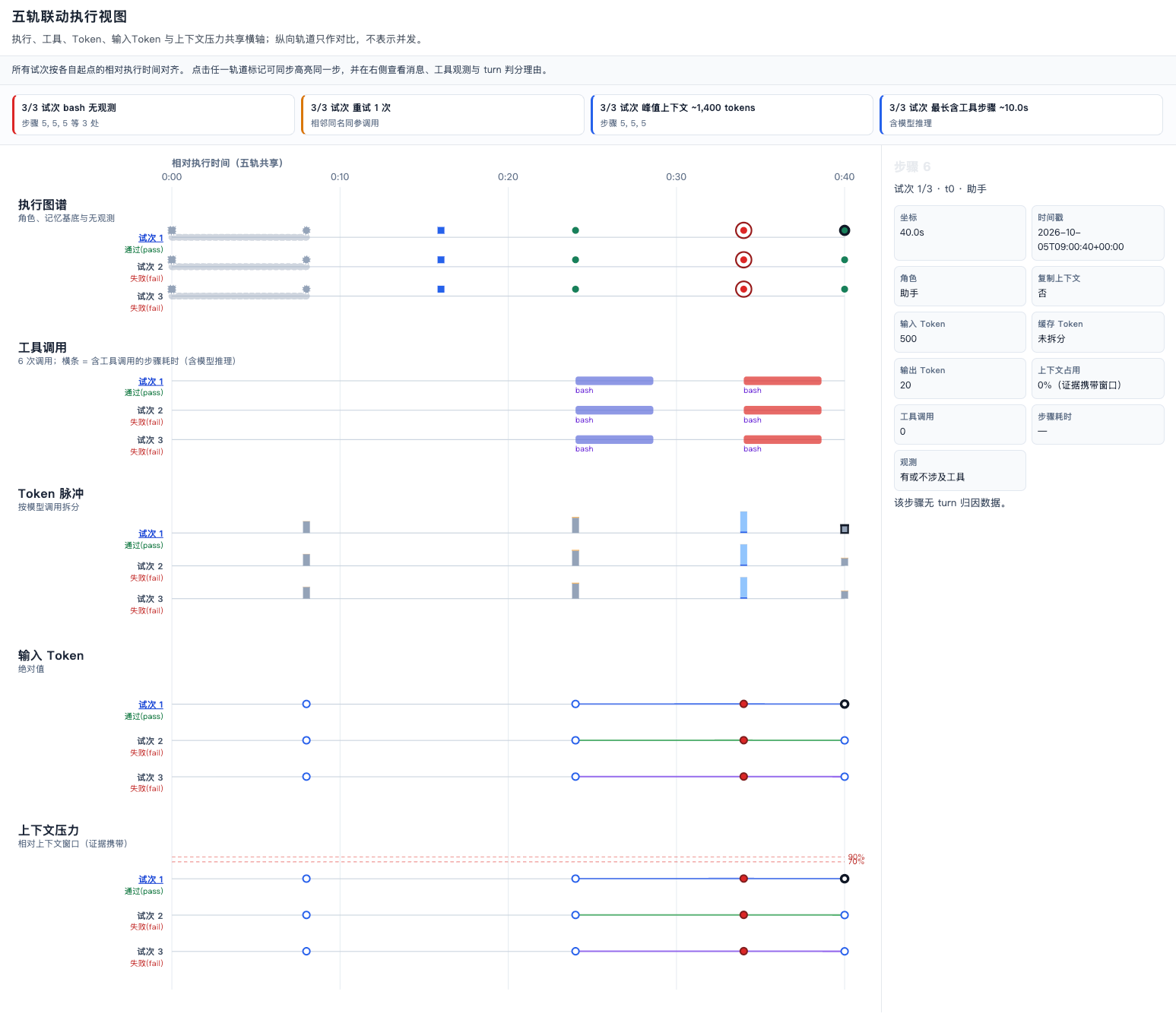Screen dimensions: 1176x1020
Task: Click hollow point at 0:40 on 试次 3 输入 Token
Action: click(845, 777)
